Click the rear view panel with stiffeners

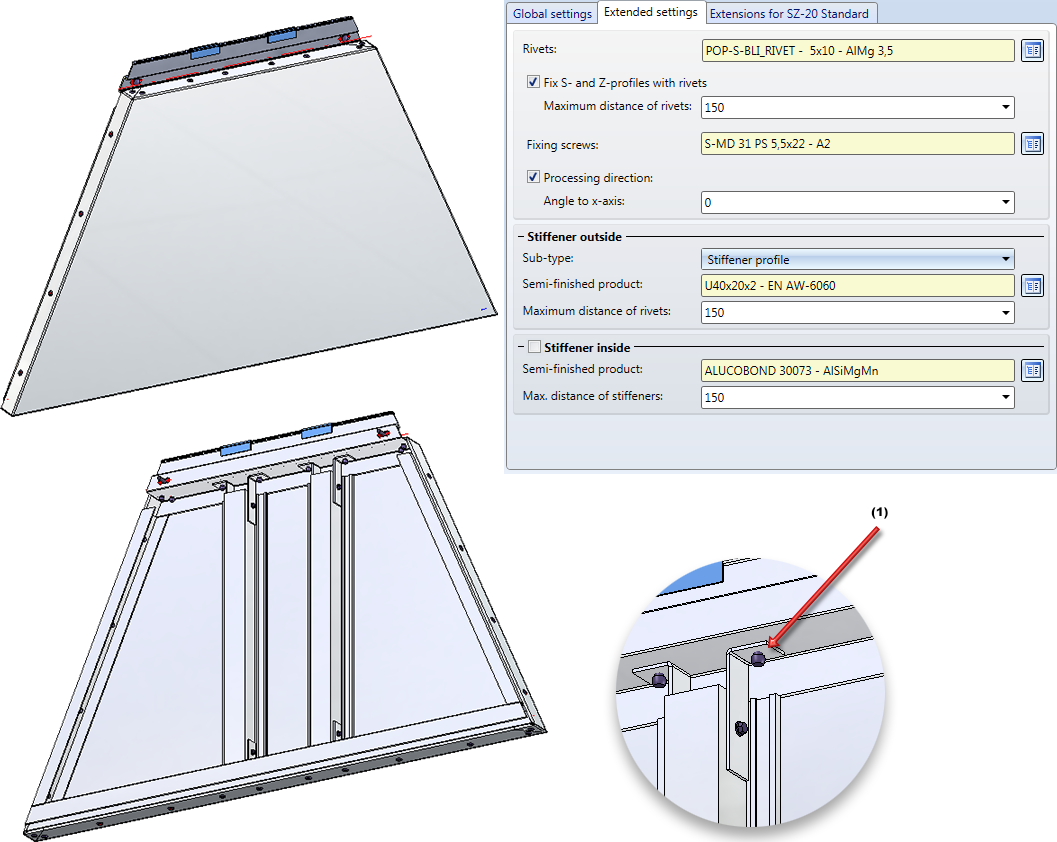click(283, 627)
